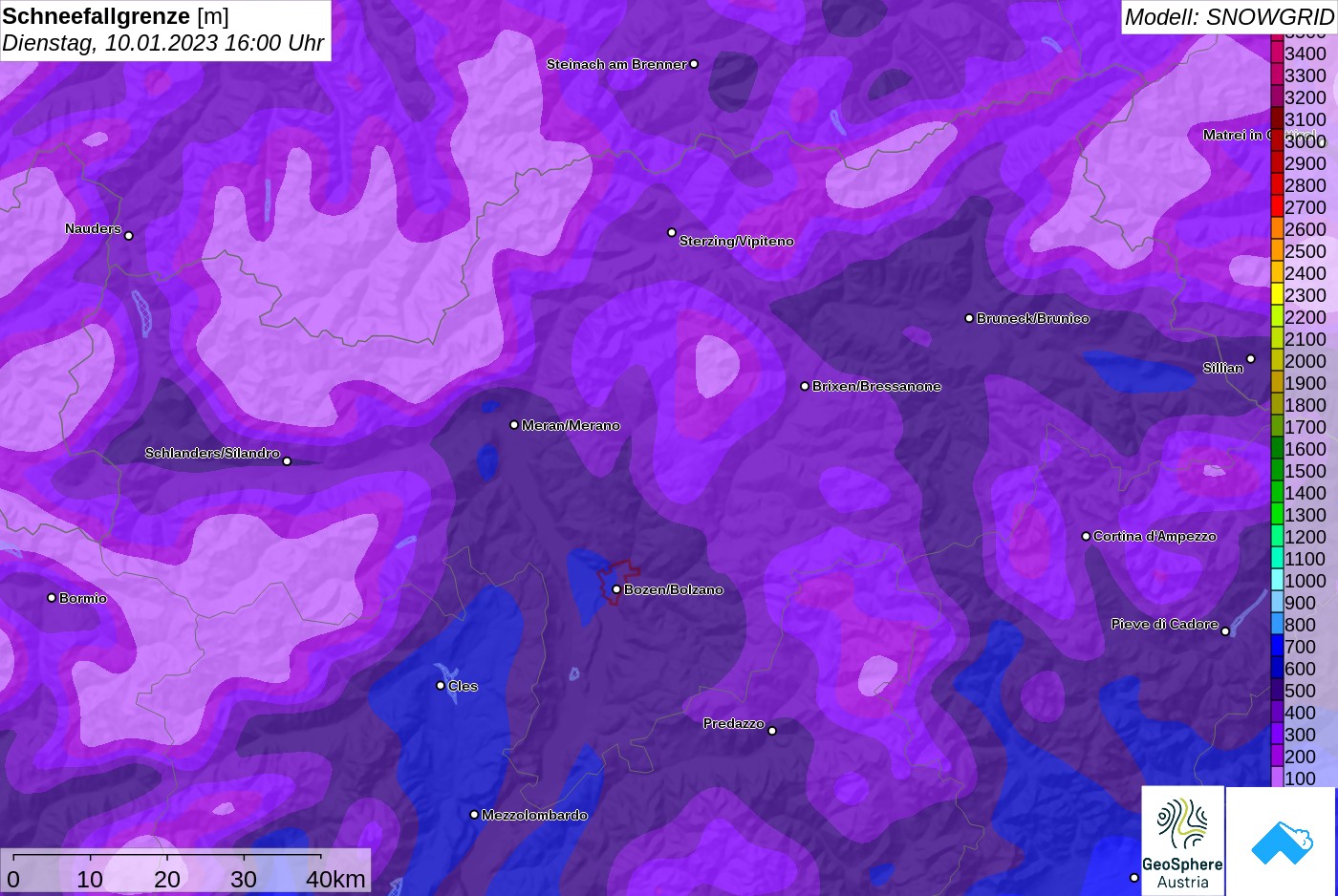Viewport: 1338px width, 896px height.
Task: Click the Cles marker dot
Action: point(441,685)
